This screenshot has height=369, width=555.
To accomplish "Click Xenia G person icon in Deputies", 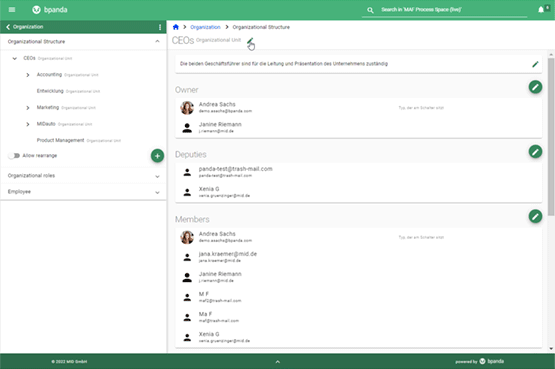I will tap(187, 192).
